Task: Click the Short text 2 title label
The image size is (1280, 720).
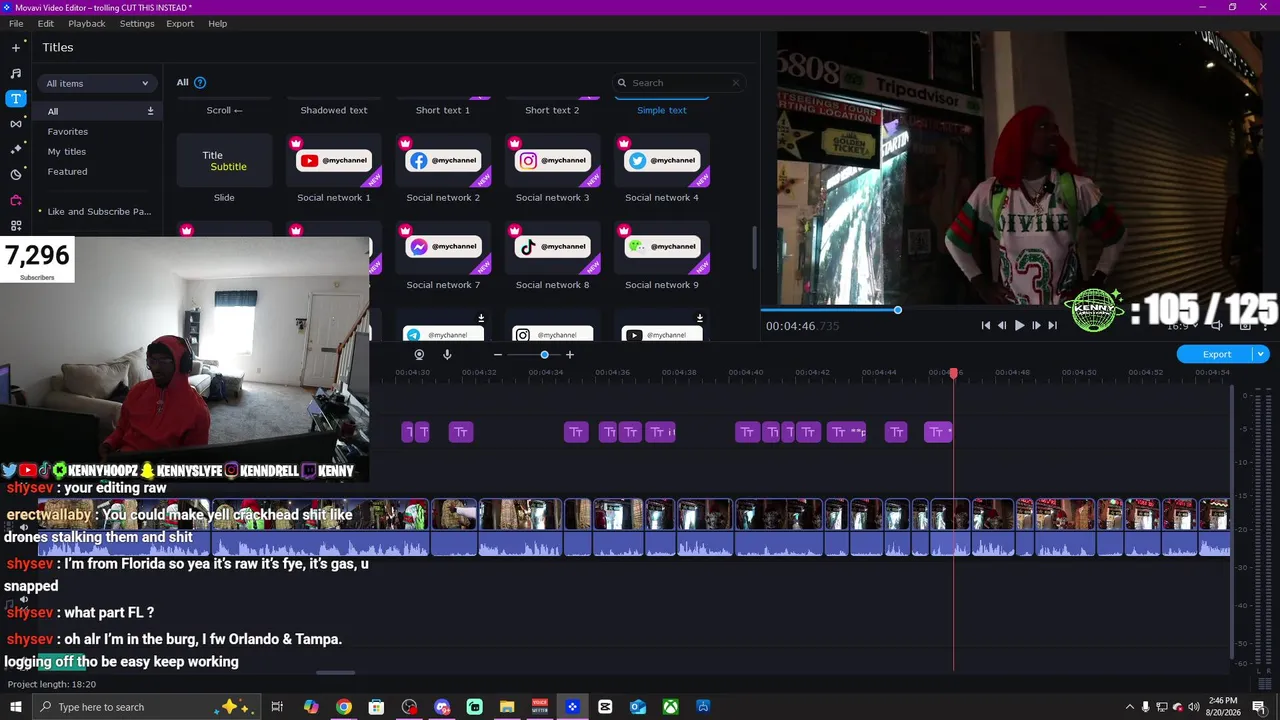Action: 552,110
